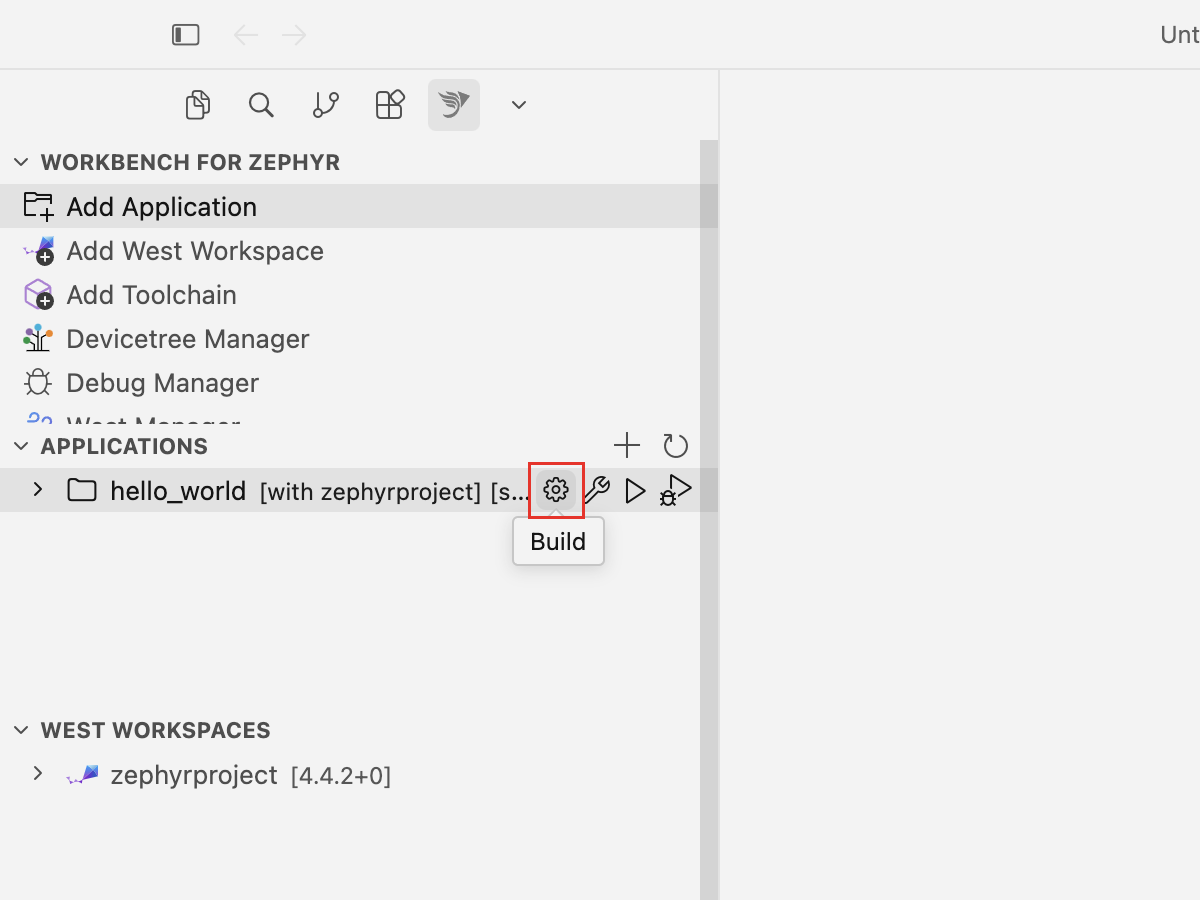1200x900 pixels.
Task: Refresh the Applications list
Action: pyautogui.click(x=676, y=446)
